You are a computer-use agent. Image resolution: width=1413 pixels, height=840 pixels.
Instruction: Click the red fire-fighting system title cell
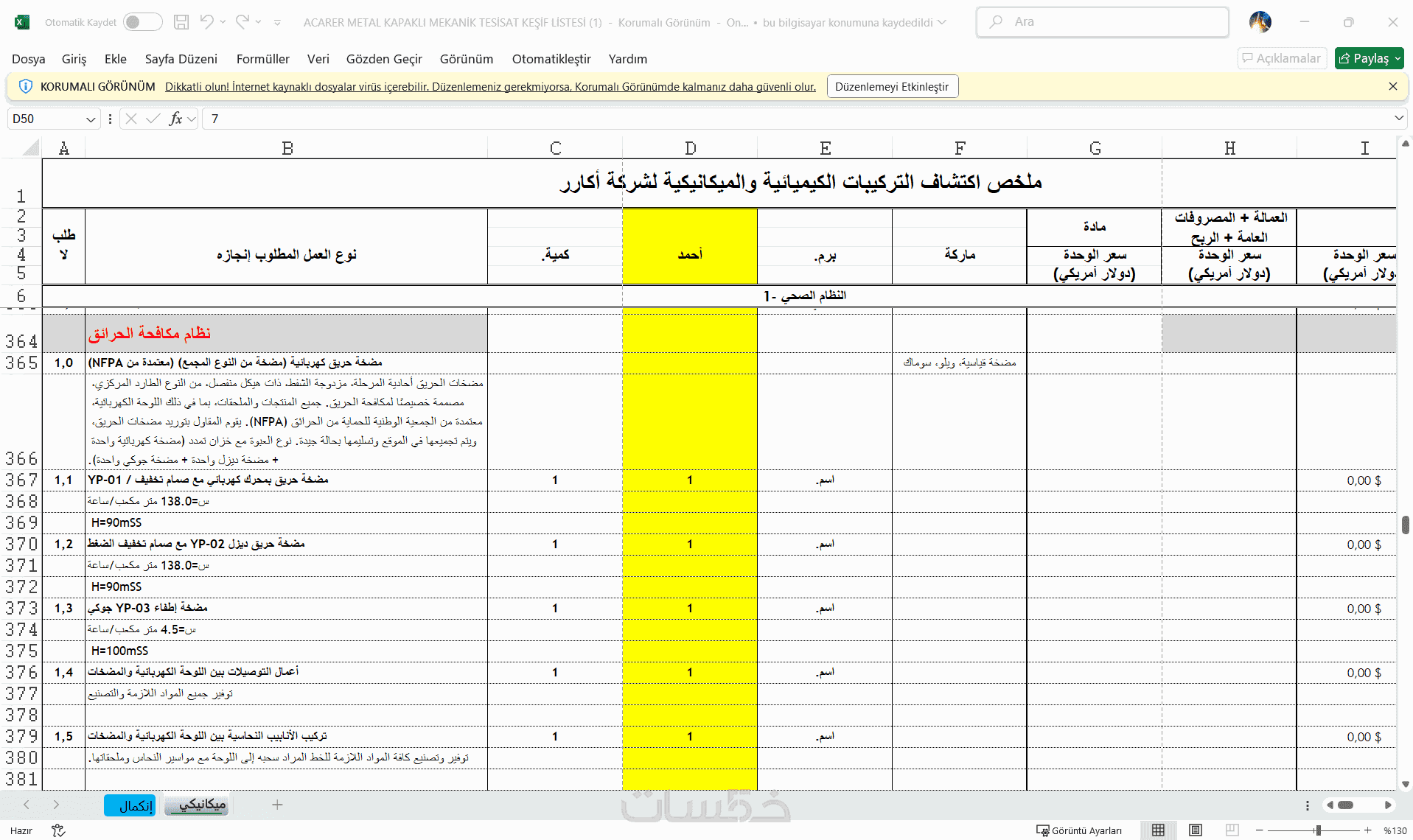(x=287, y=334)
